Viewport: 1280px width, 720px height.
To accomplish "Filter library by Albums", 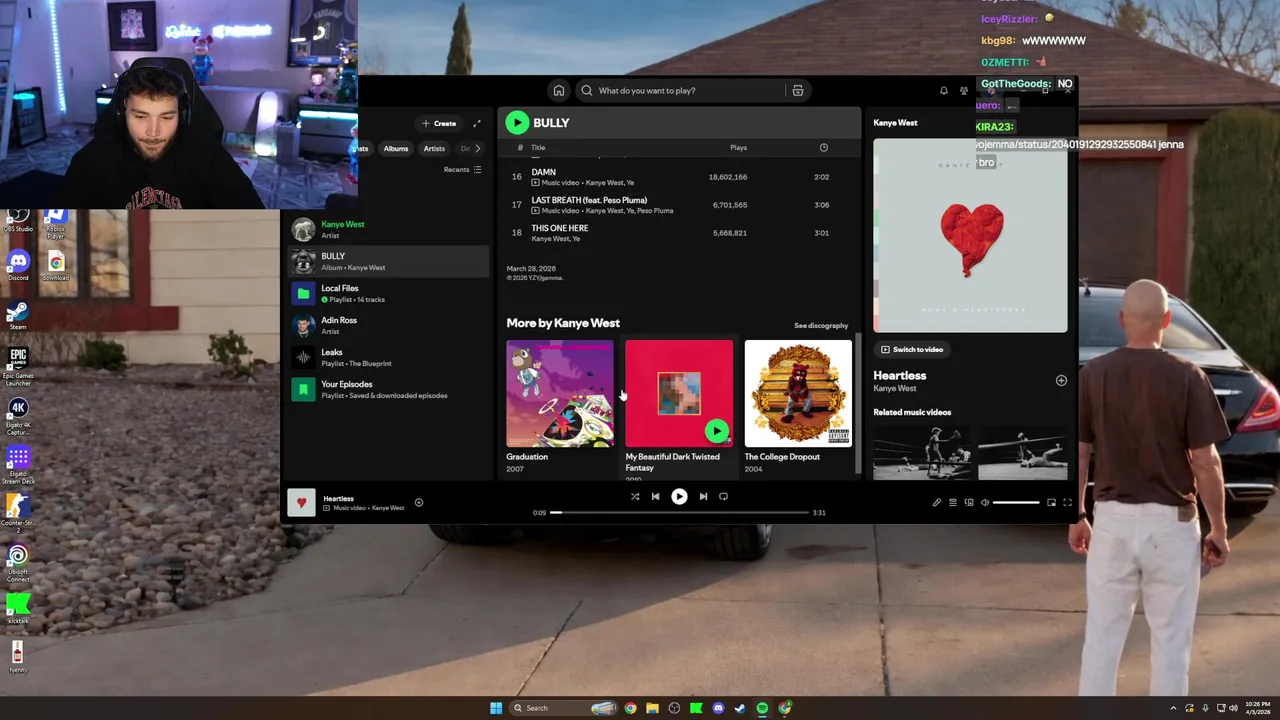I will click(396, 148).
